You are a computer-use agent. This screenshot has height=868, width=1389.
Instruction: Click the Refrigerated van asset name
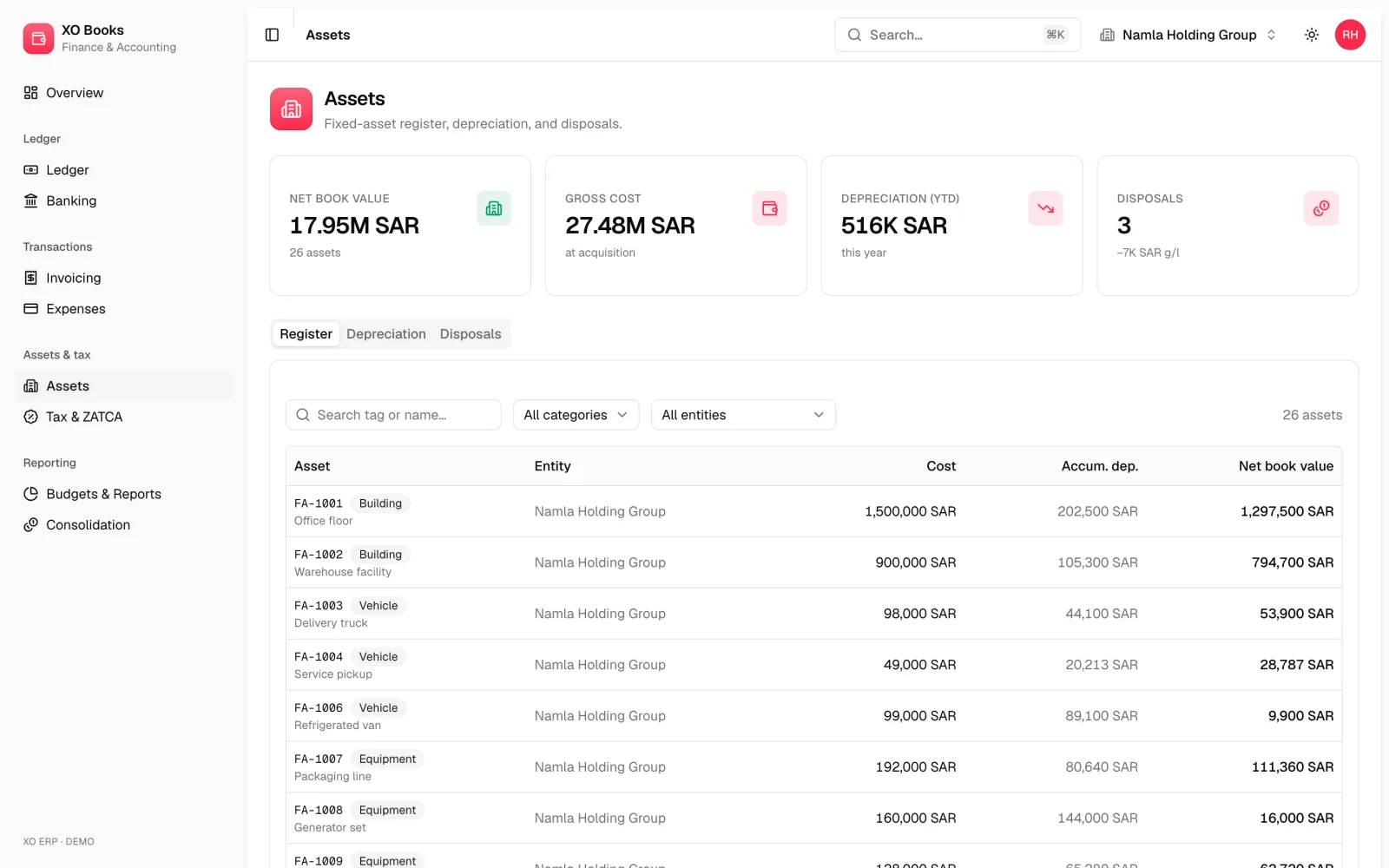pyautogui.click(x=338, y=726)
